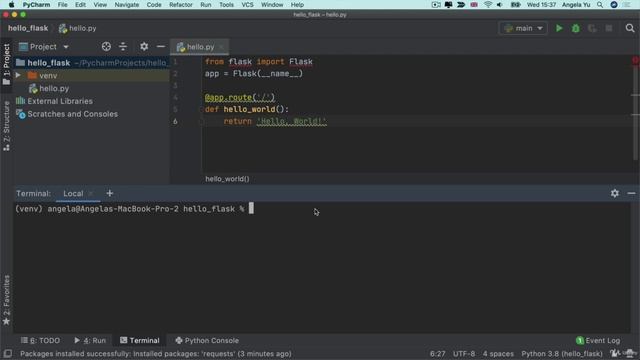The height and width of the screenshot is (360, 640).
Task: Toggle the Structure side tab
Action: click(x=7, y=126)
